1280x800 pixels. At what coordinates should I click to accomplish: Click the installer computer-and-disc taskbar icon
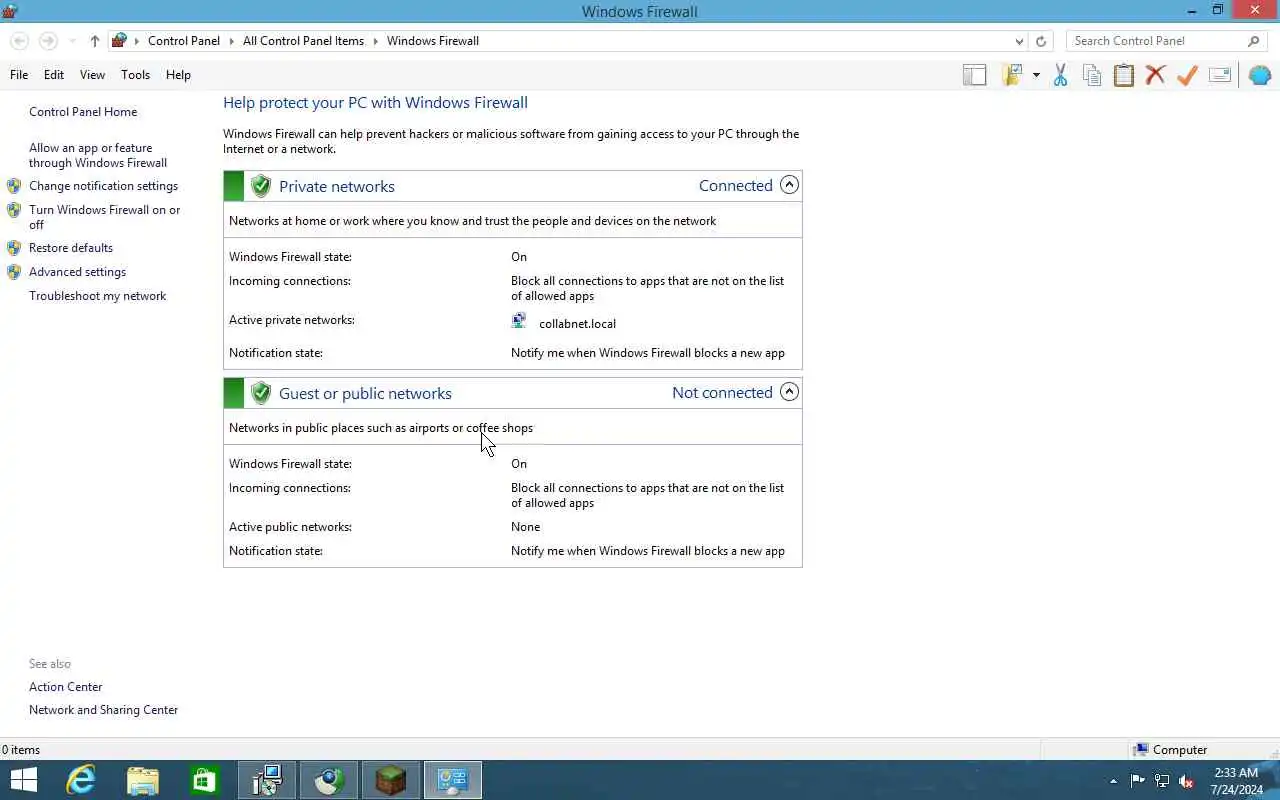point(267,780)
